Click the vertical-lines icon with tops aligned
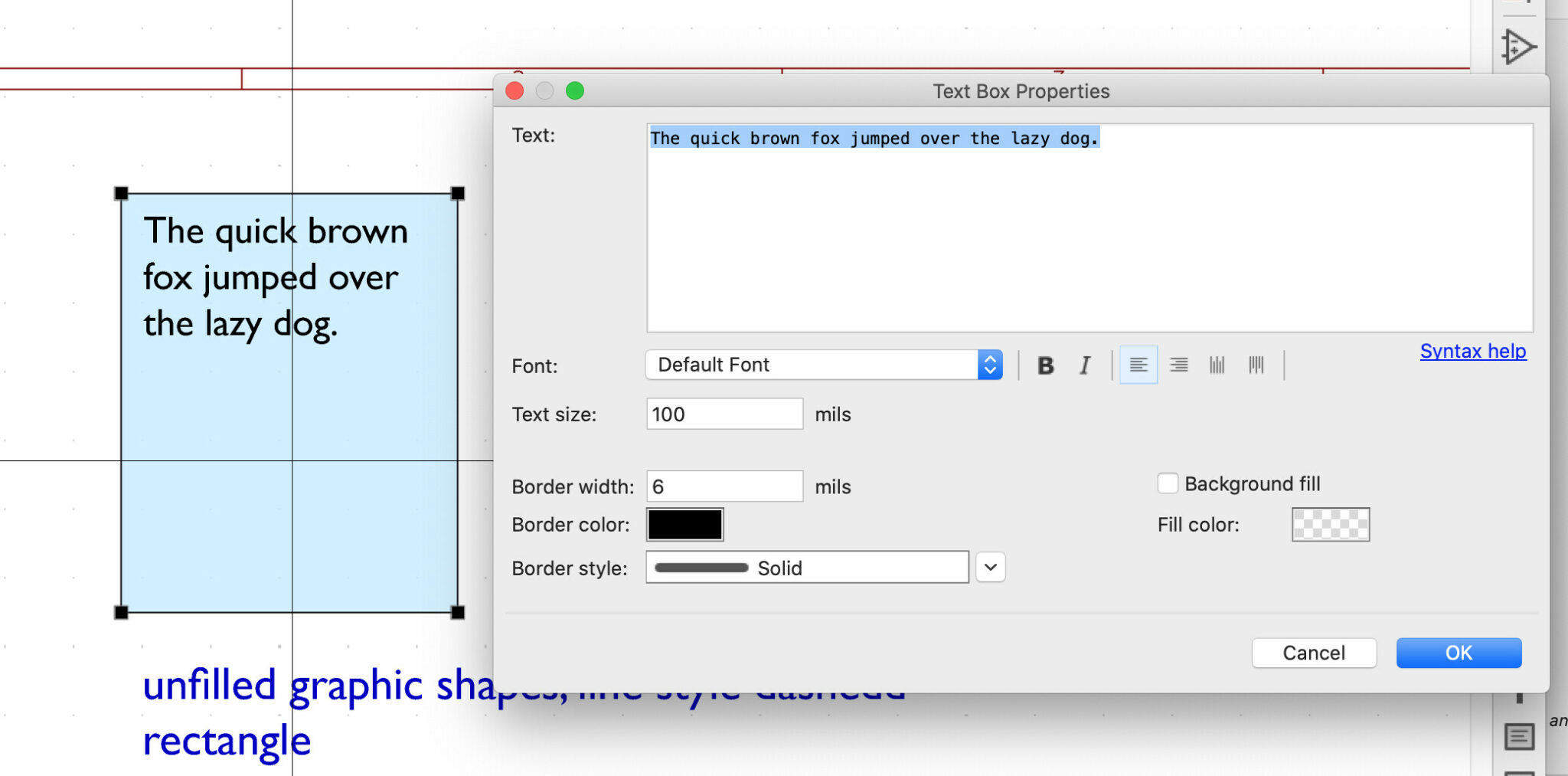The image size is (1568, 776). 1256,365
